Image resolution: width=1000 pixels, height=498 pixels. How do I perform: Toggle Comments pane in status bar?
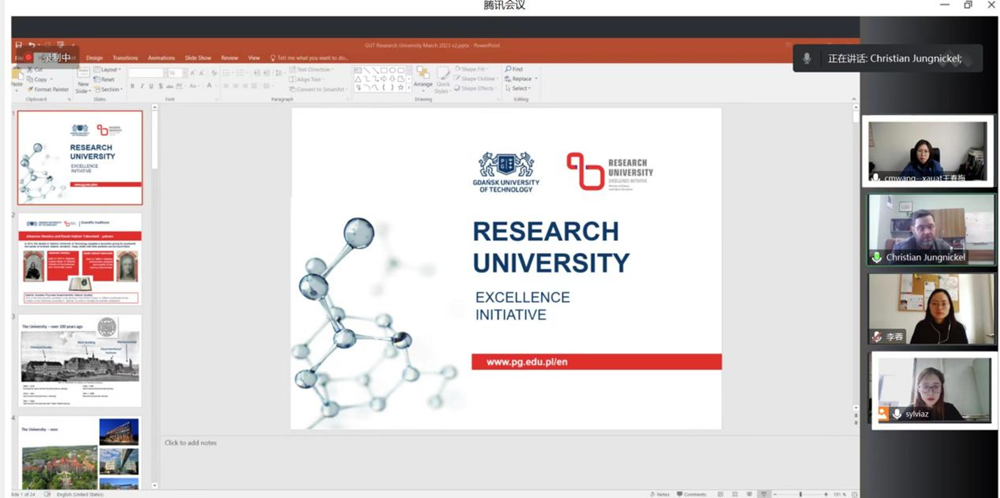691,494
